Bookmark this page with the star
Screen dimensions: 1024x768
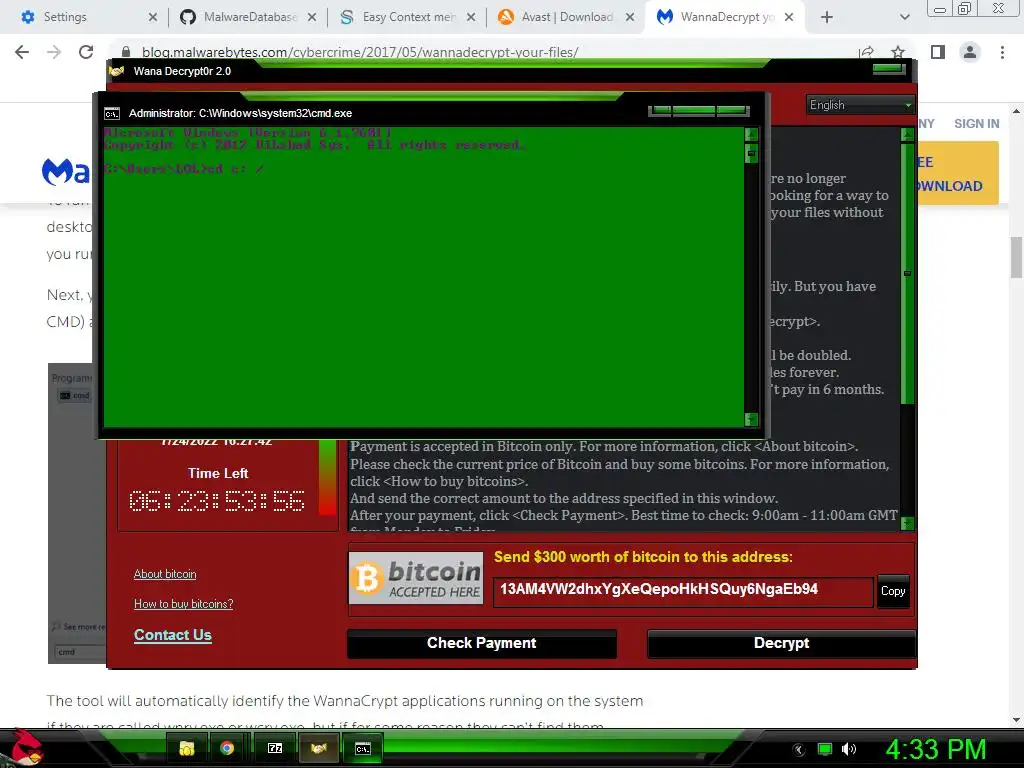coord(898,52)
